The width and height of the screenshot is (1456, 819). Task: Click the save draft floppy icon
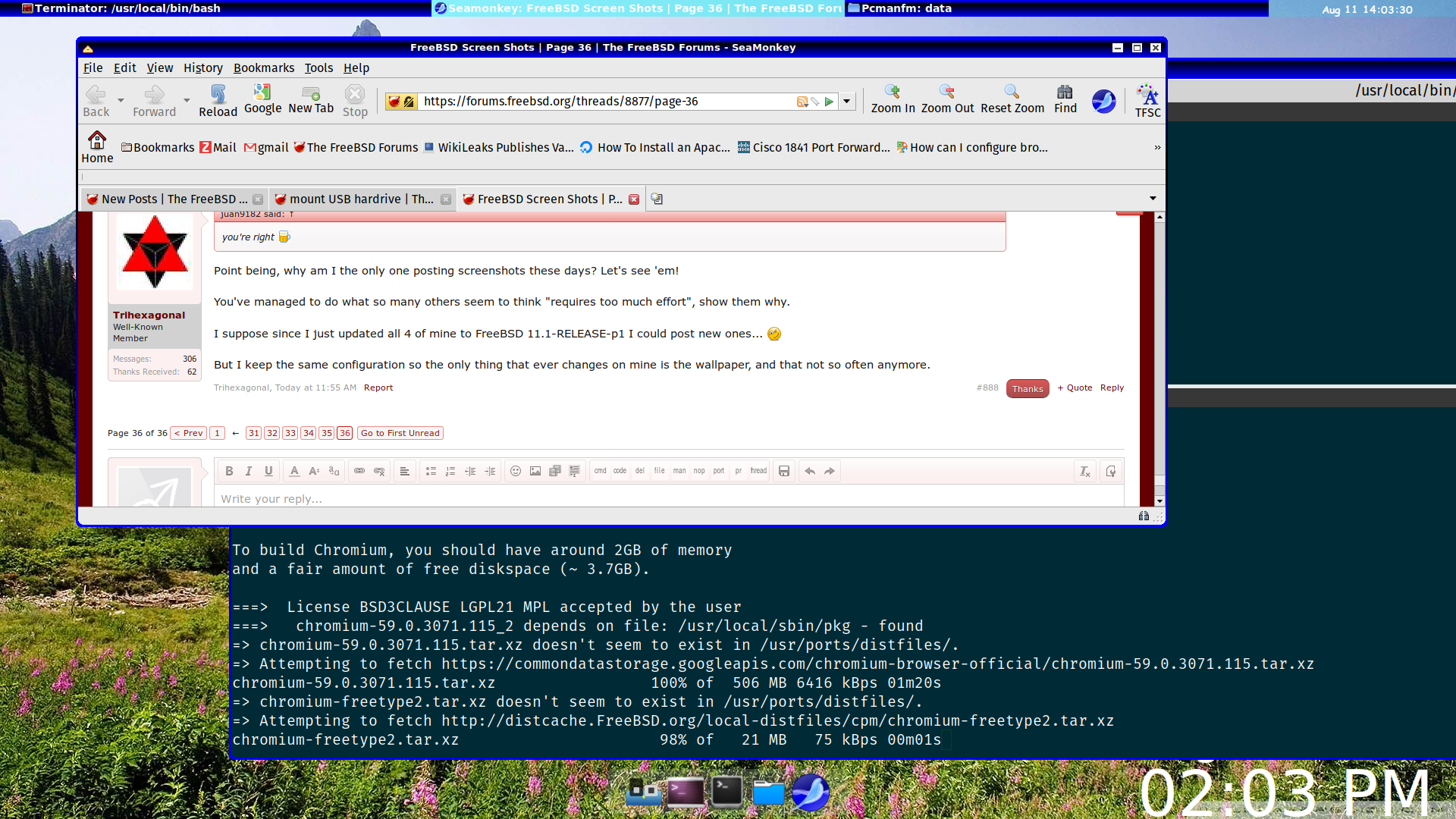click(784, 471)
